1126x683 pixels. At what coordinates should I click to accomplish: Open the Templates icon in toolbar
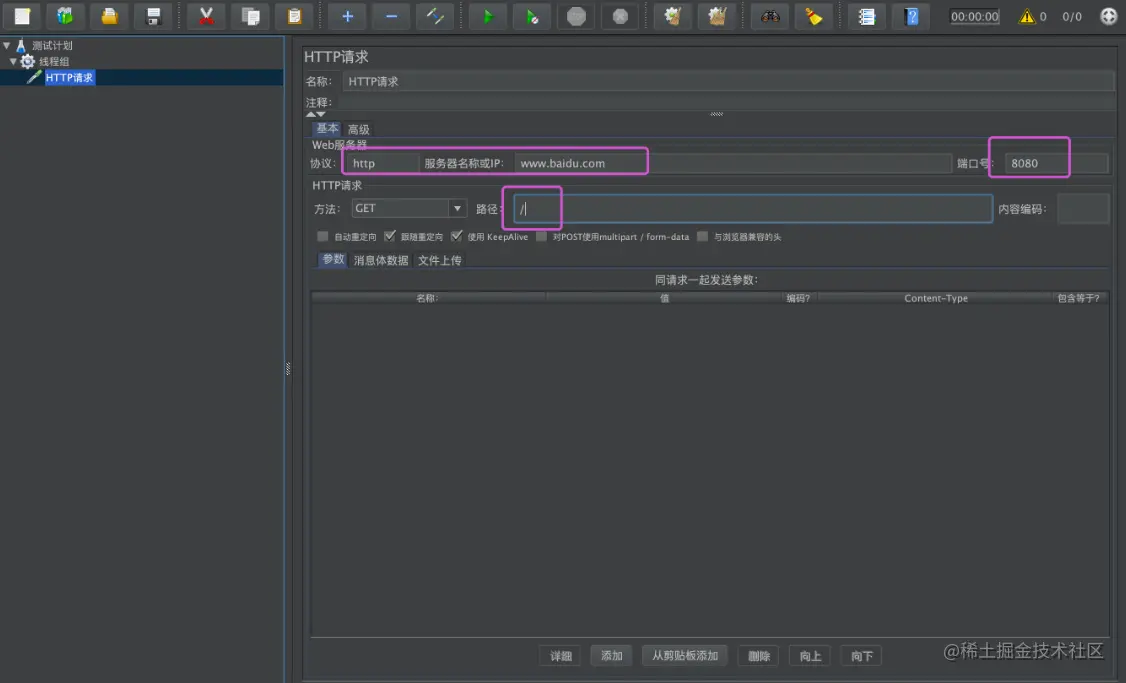(65, 16)
